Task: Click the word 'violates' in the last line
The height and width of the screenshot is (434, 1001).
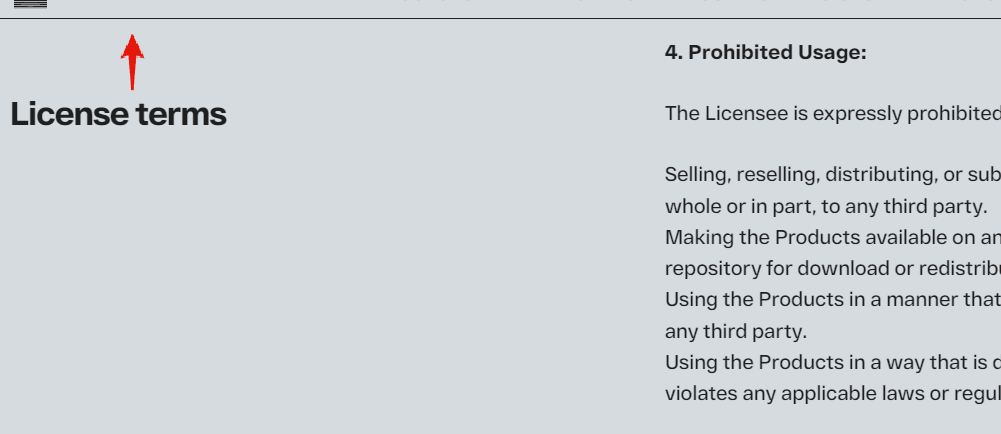Action: (x=700, y=393)
